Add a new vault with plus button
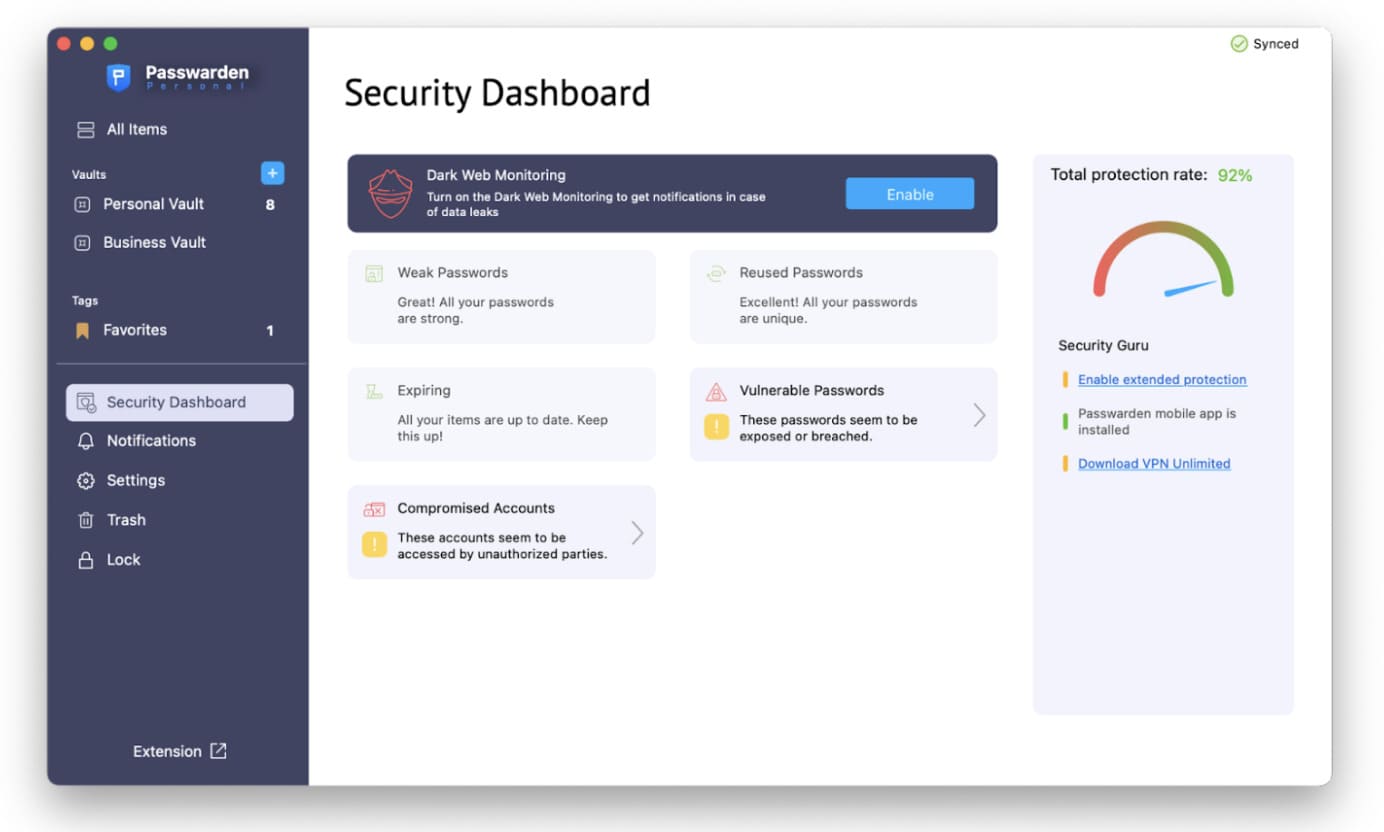The width and height of the screenshot is (1384, 832). [x=272, y=173]
